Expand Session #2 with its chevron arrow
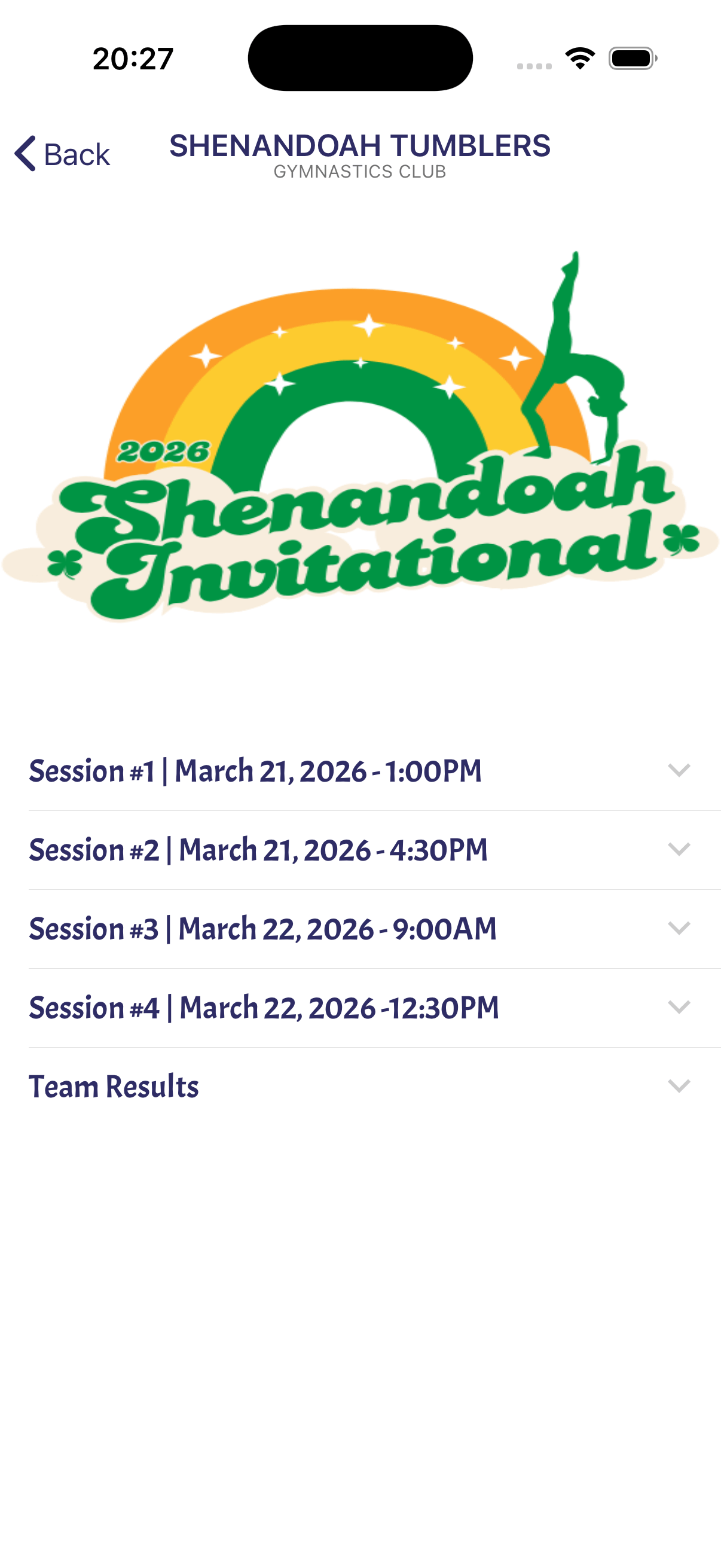Viewport: 721px width, 1568px height. tap(679, 849)
